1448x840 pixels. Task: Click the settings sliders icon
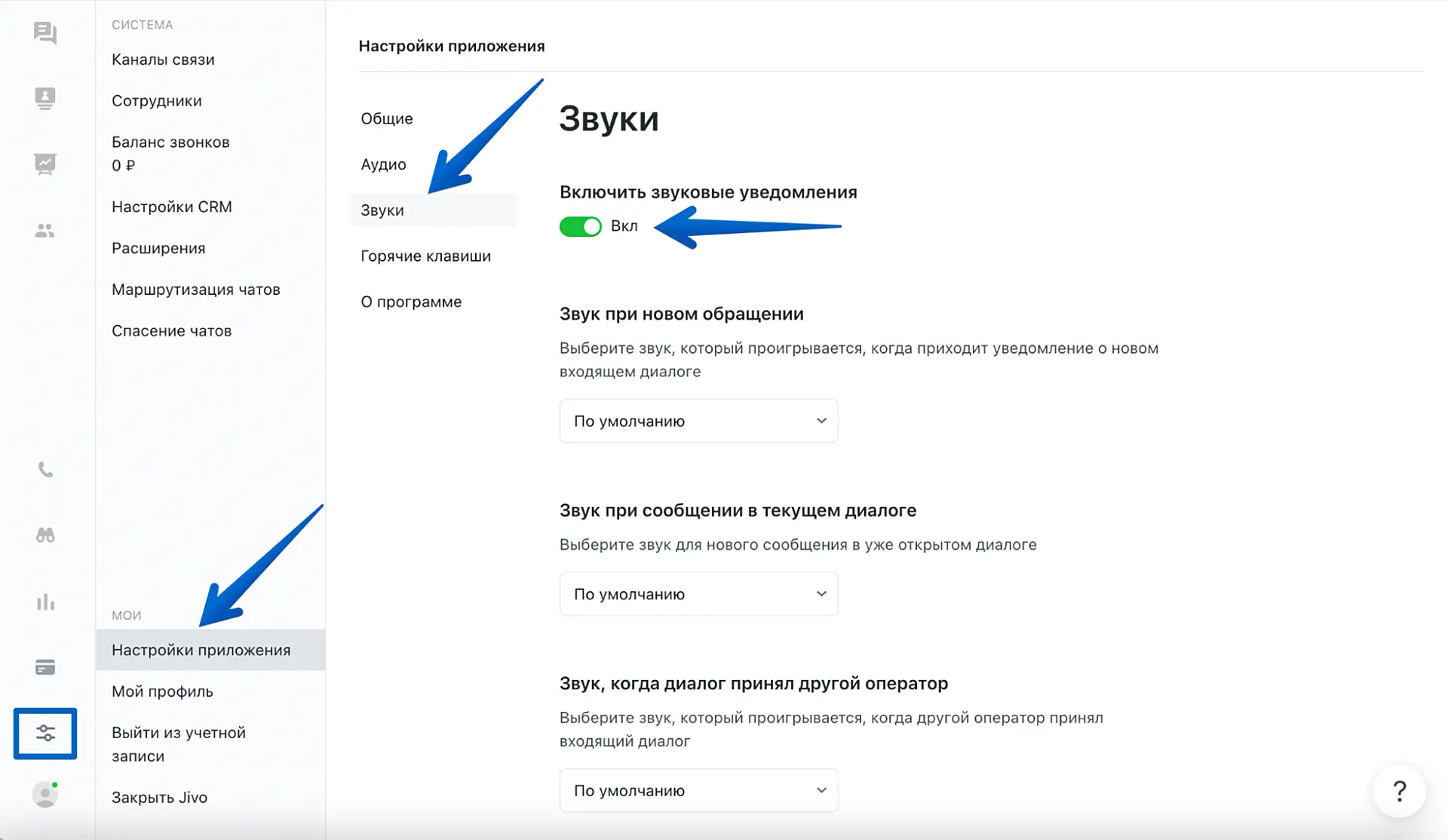point(45,733)
